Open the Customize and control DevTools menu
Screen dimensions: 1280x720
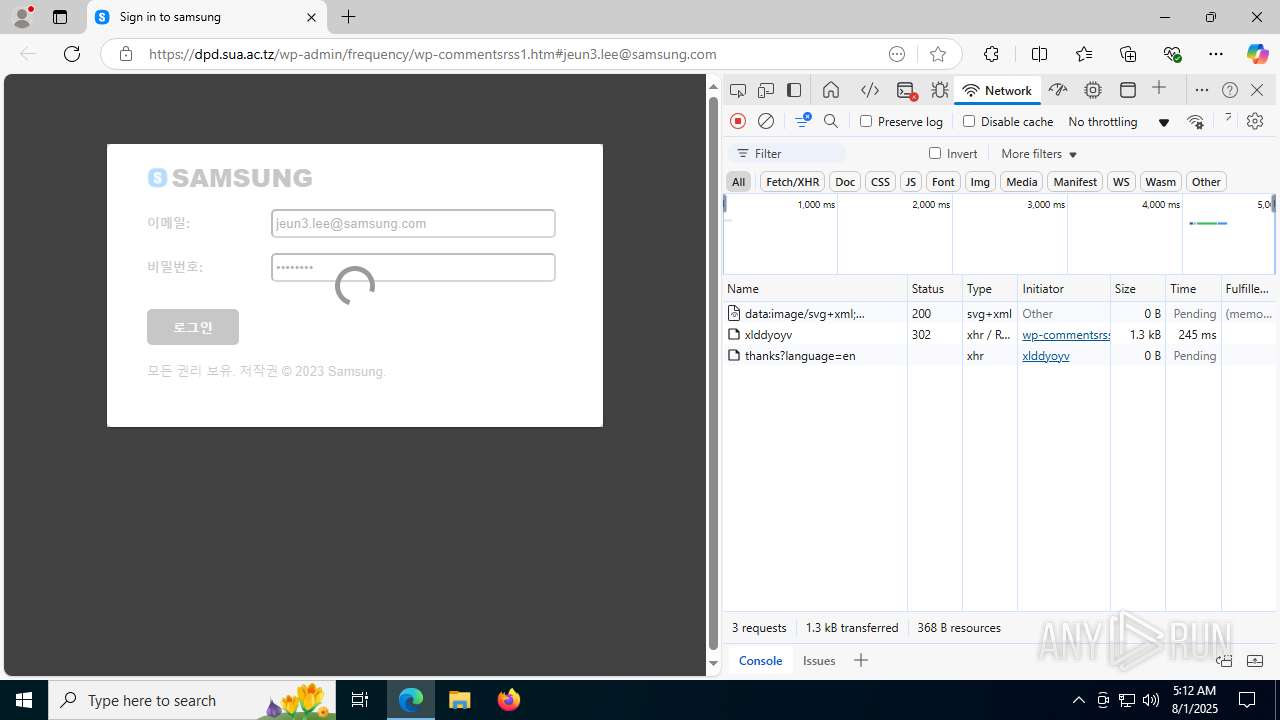pos(1202,90)
